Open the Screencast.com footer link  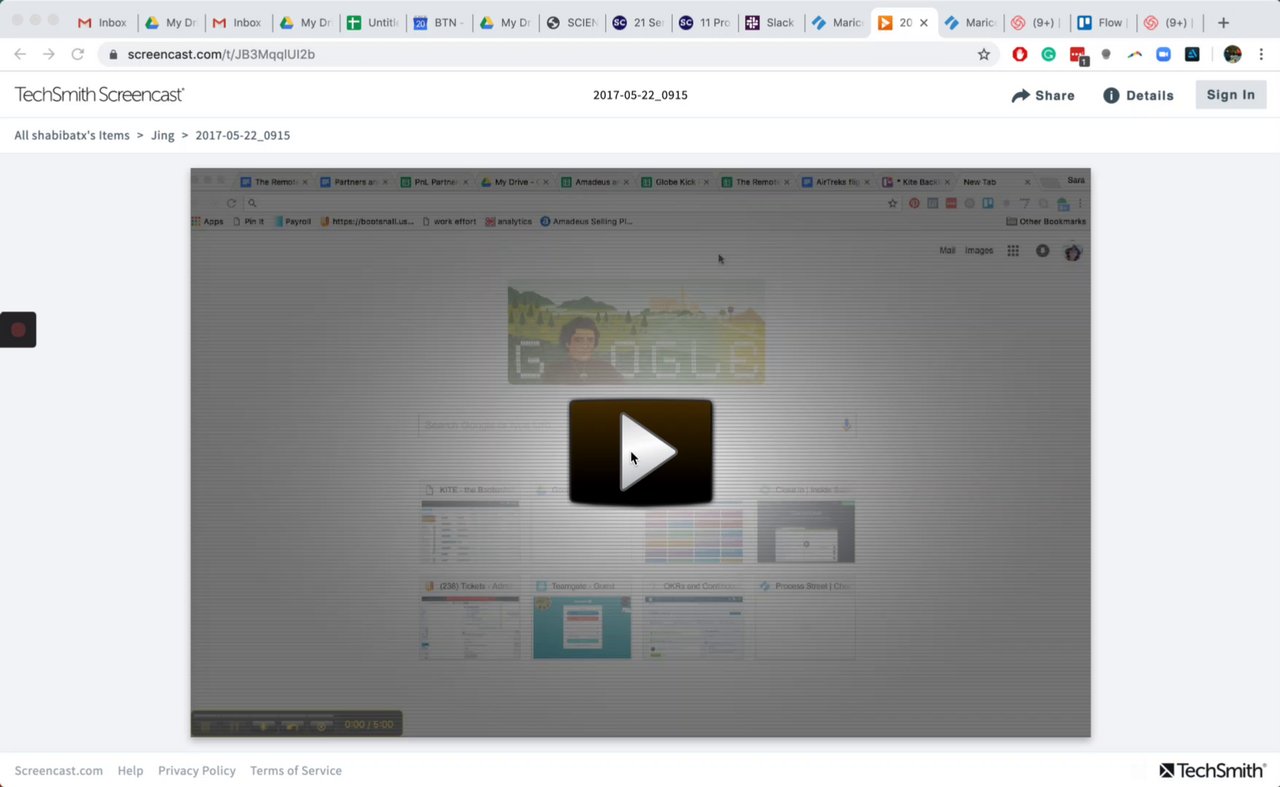coord(58,770)
